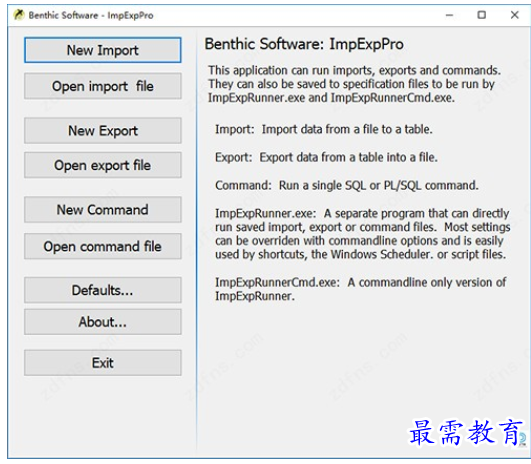The height and width of the screenshot is (464, 531).
Task: Minimize the ImpExpPro window
Action: tap(449, 15)
